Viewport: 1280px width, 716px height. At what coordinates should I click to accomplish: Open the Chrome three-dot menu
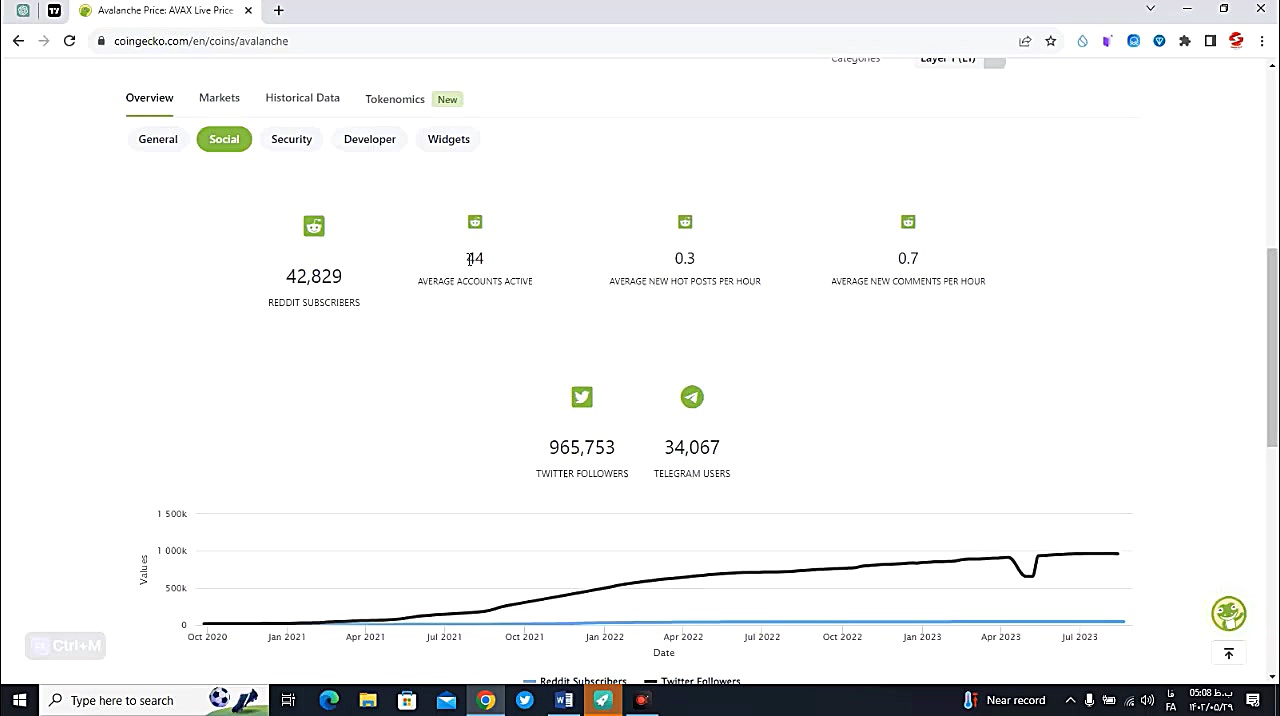(1262, 41)
